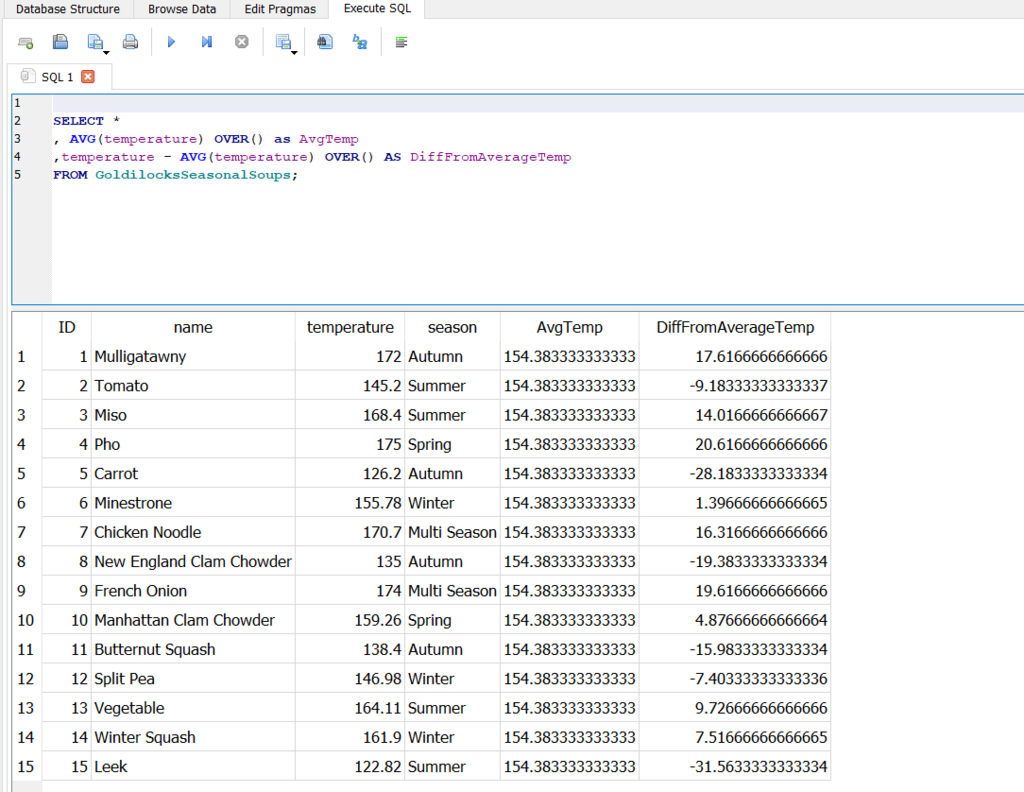Open the Database Structure tab
This screenshot has width=1024, height=792.
pyautogui.click(x=67, y=9)
